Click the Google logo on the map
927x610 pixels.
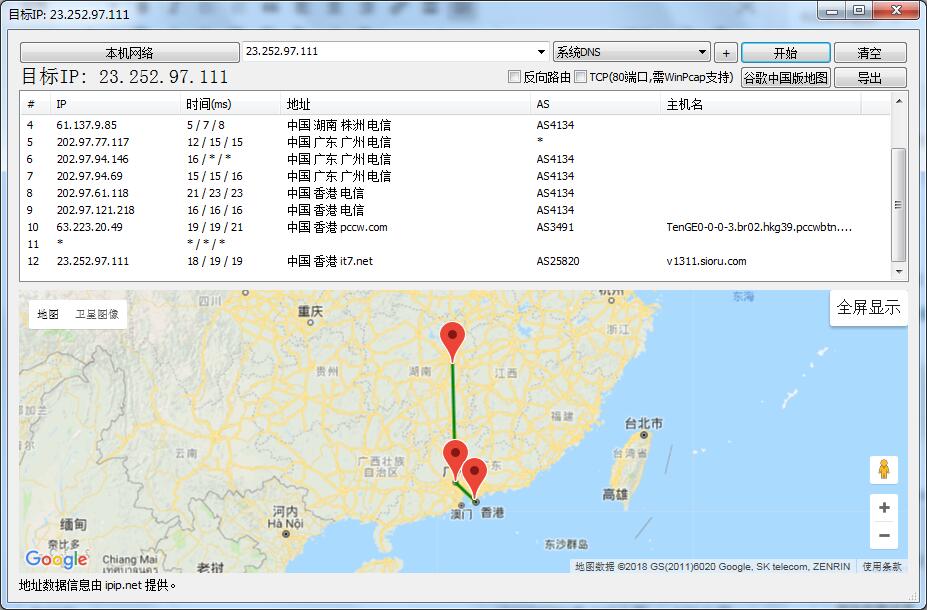(56, 558)
